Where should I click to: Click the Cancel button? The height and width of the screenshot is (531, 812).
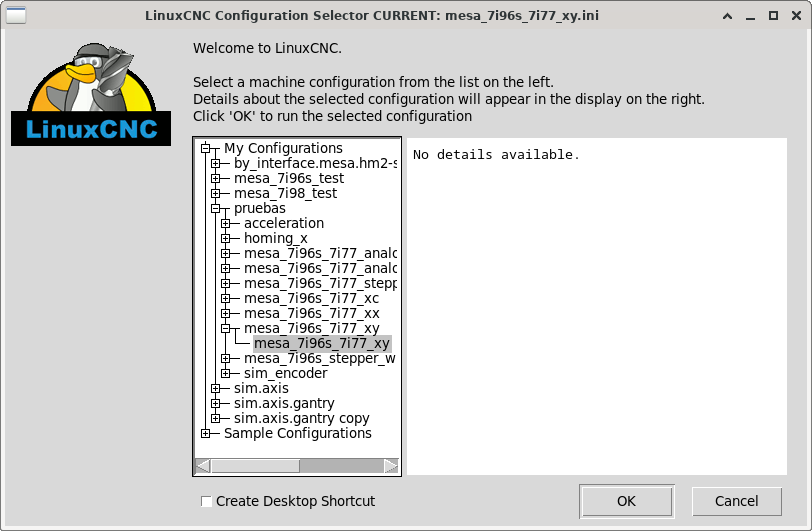pyautogui.click(x=736, y=501)
